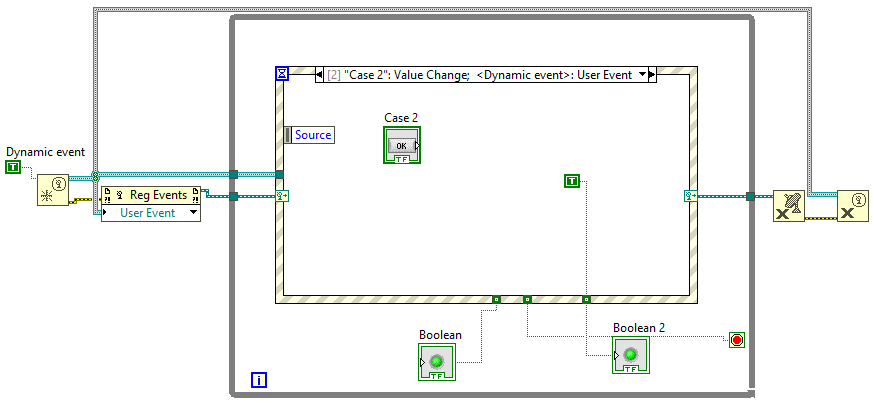Select the Case 2 OK button terminal
The height and width of the screenshot is (403, 874).
(x=402, y=145)
